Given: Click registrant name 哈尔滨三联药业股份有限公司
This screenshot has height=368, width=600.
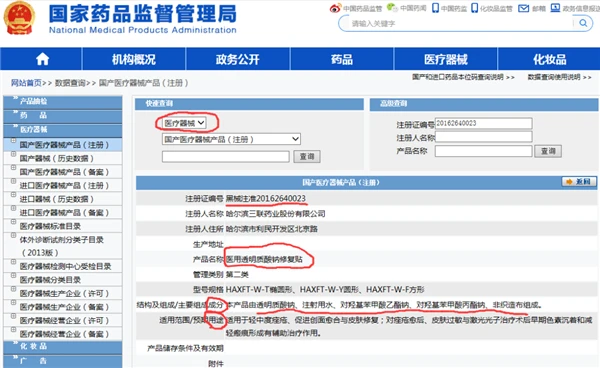Looking at the screenshot, I should pyautogui.click(x=276, y=213).
